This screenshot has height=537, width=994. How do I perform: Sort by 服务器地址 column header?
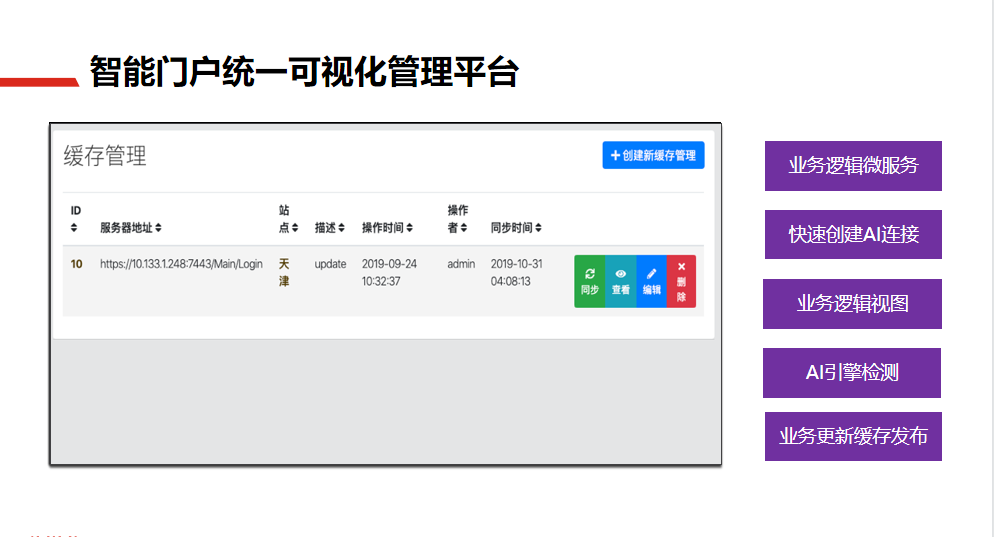tap(130, 228)
